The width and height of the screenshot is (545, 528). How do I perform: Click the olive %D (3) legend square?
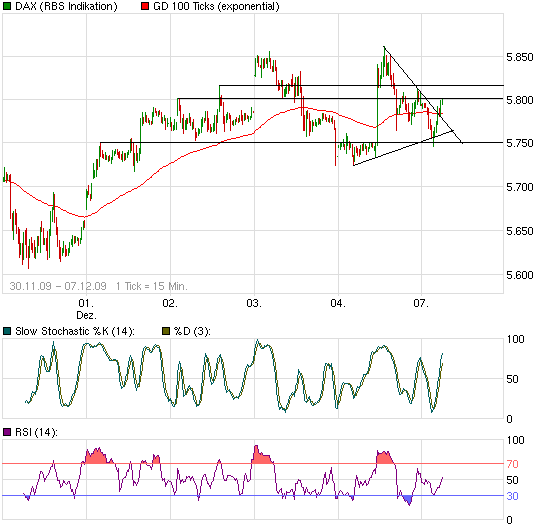[166, 331]
